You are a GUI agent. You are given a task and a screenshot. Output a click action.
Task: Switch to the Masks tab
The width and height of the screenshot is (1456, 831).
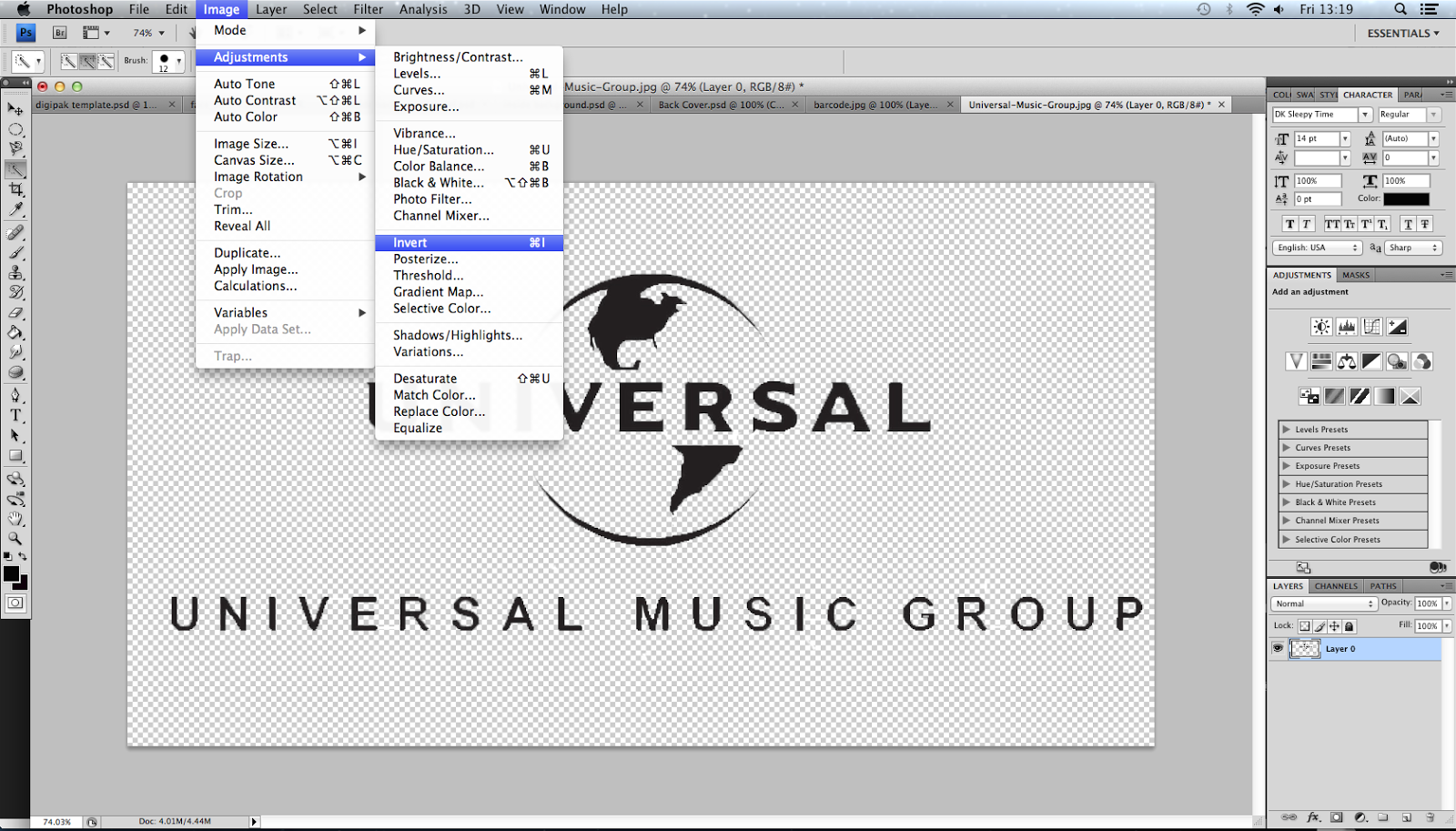click(1356, 275)
